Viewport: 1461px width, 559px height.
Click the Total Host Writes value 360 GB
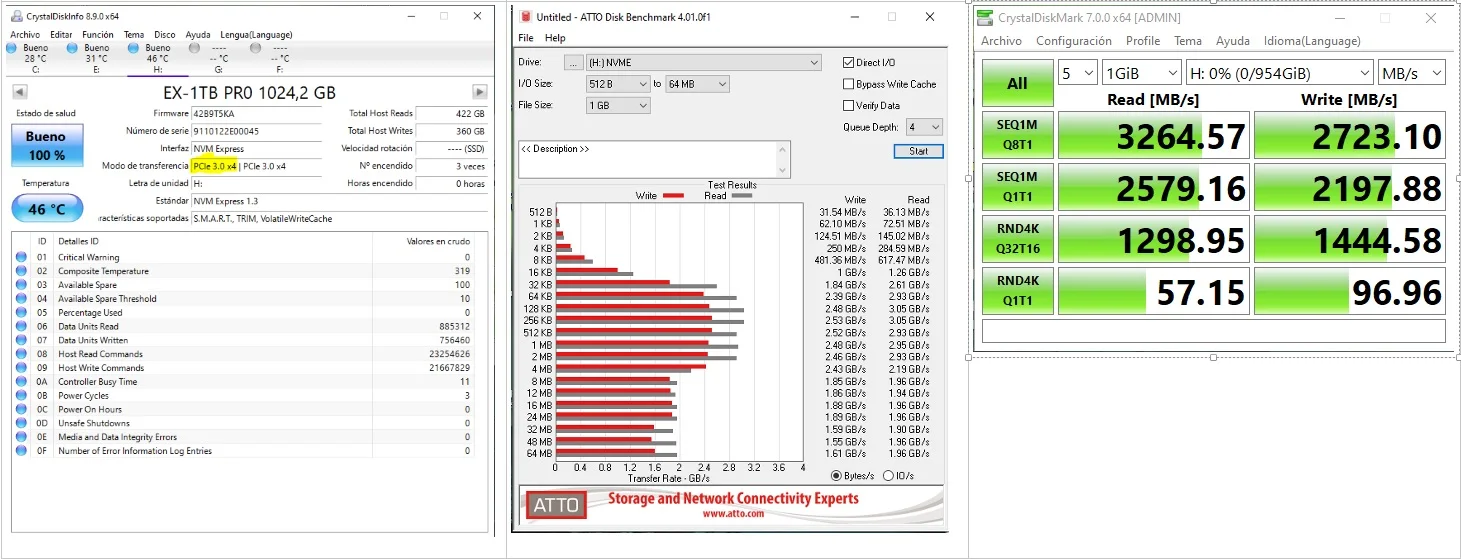click(451, 131)
